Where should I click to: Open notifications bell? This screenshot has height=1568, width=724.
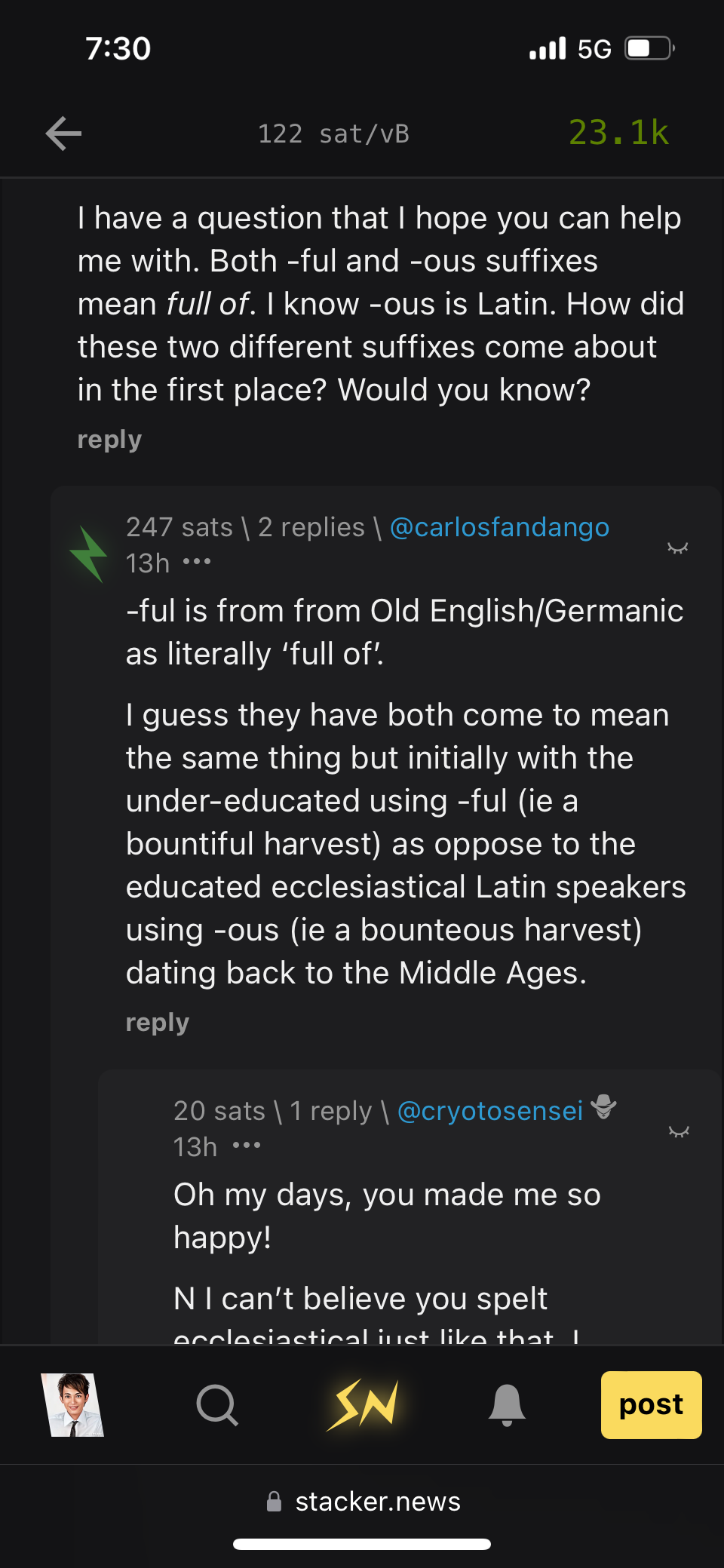pyautogui.click(x=507, y=1405)
